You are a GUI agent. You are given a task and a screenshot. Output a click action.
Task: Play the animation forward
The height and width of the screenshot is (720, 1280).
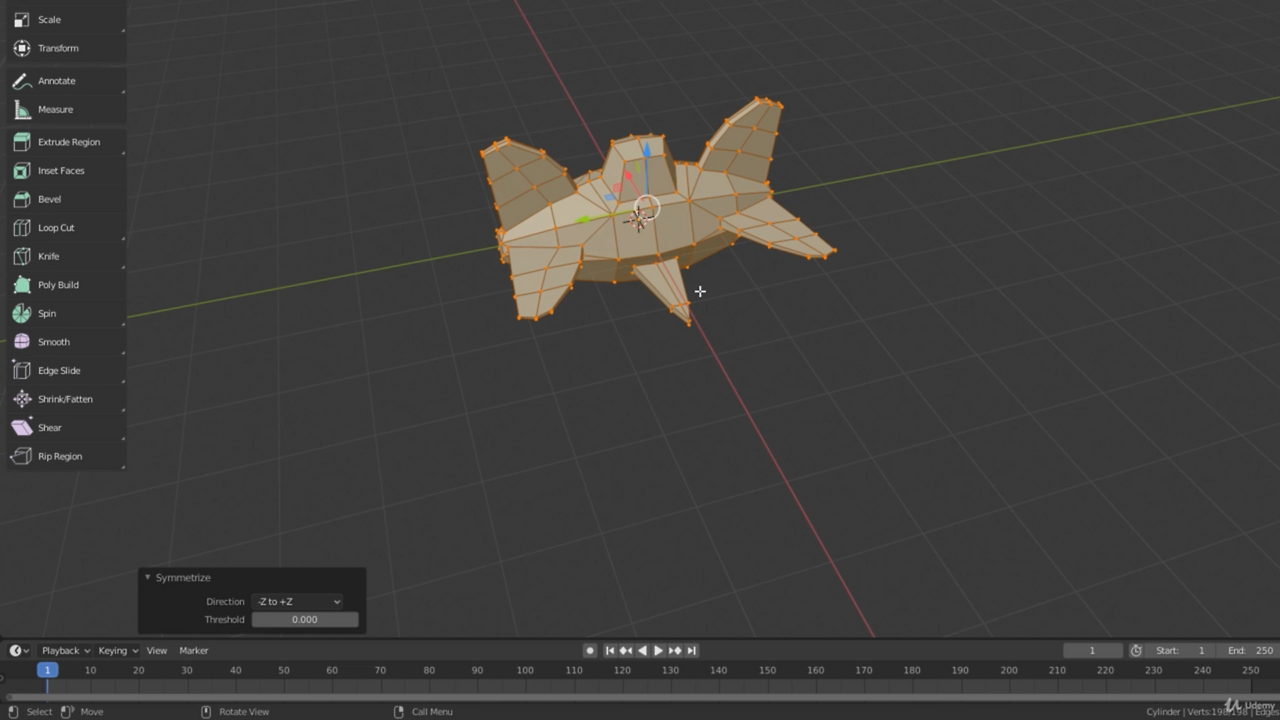658,650
